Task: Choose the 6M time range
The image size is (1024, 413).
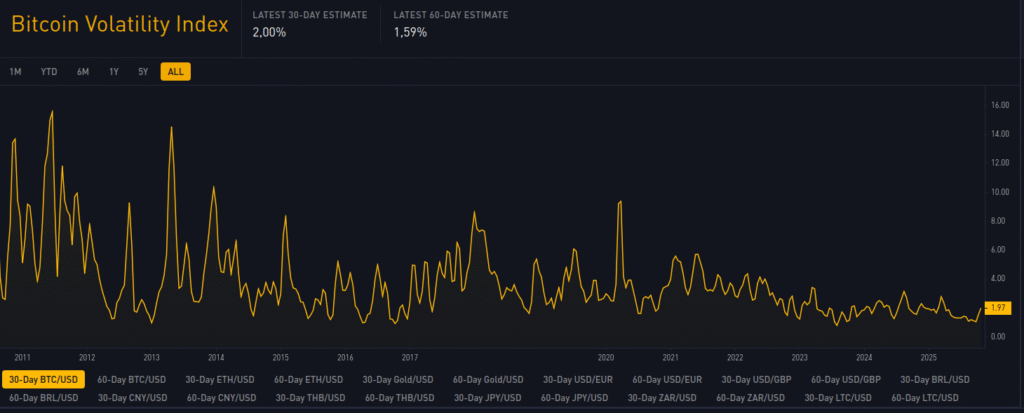Action: [83, 71]
